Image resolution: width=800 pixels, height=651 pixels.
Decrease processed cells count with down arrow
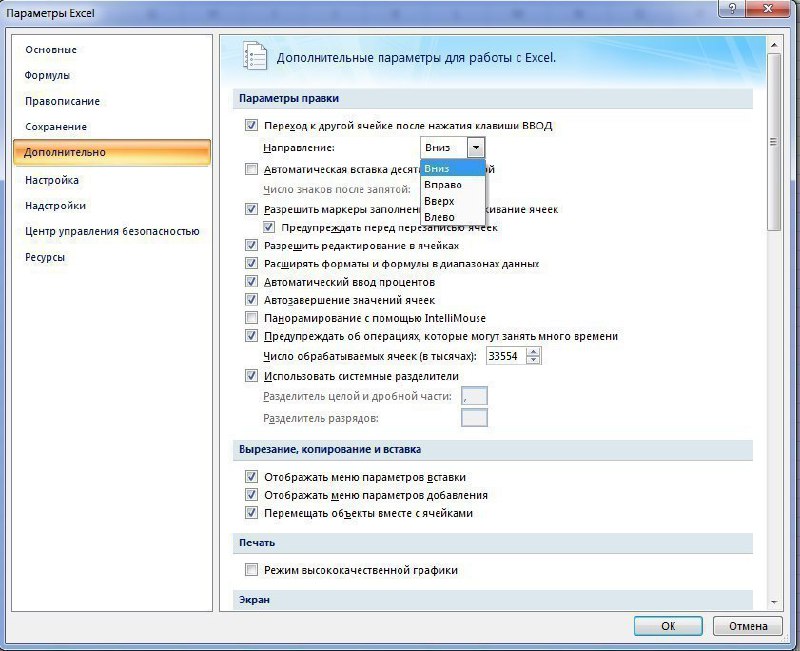click(533, 360)
